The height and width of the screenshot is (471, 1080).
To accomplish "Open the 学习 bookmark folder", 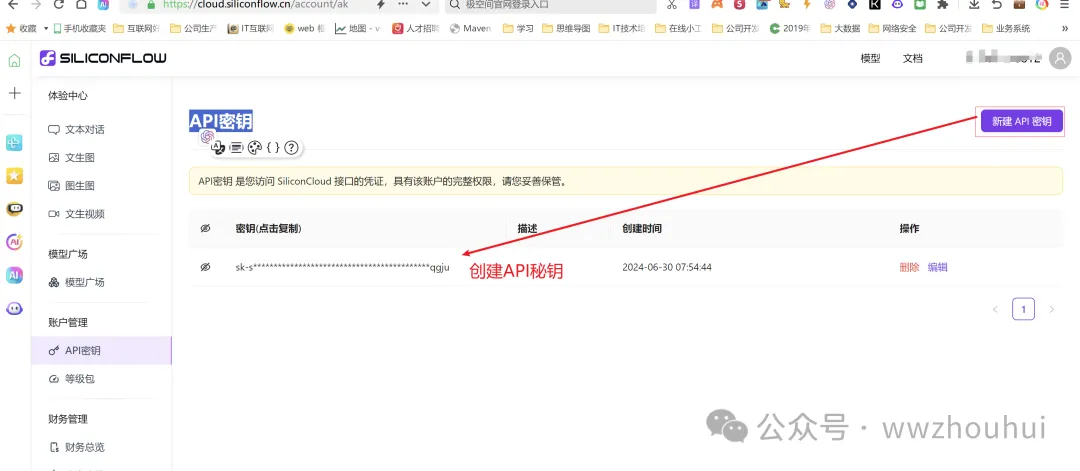I will coord(519,29).
